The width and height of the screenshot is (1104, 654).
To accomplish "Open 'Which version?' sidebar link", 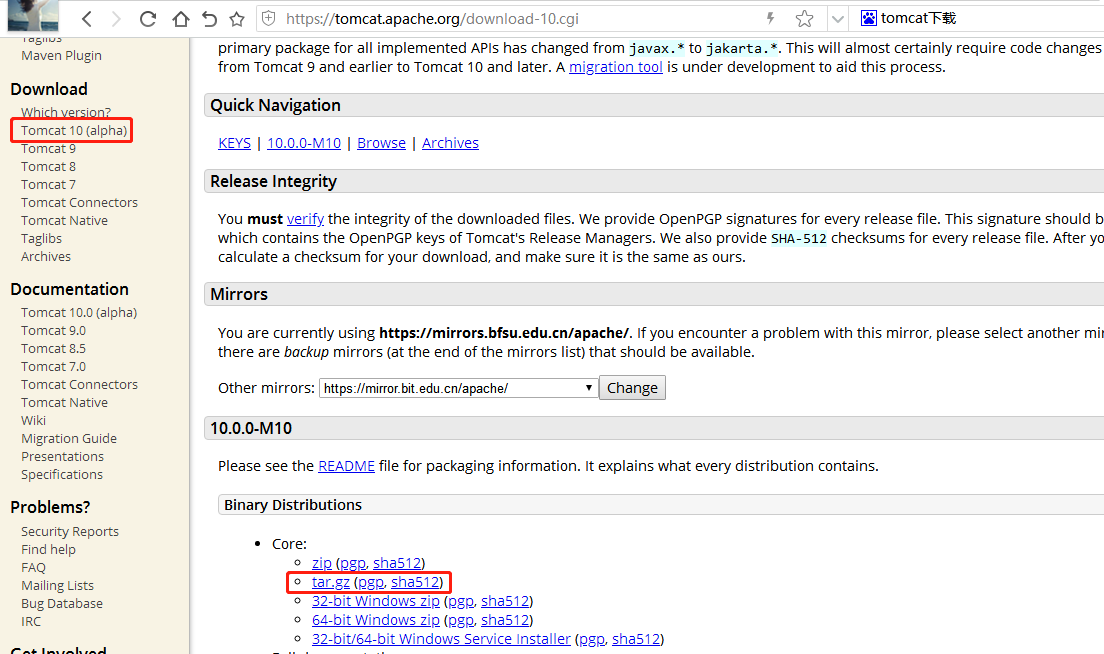I will (x=66, y=113).
